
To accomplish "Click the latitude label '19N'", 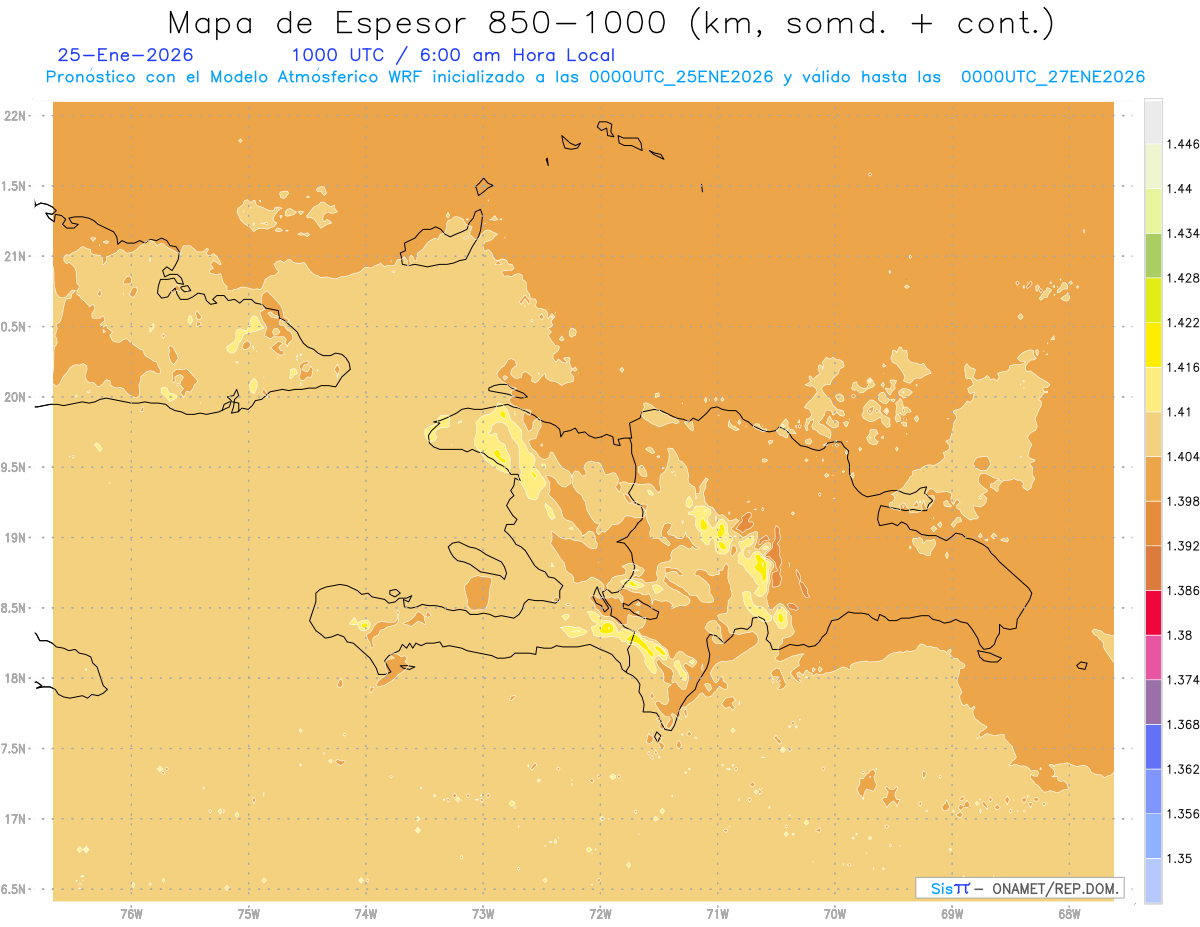I will pyautogui.click(x=15, y=538).
